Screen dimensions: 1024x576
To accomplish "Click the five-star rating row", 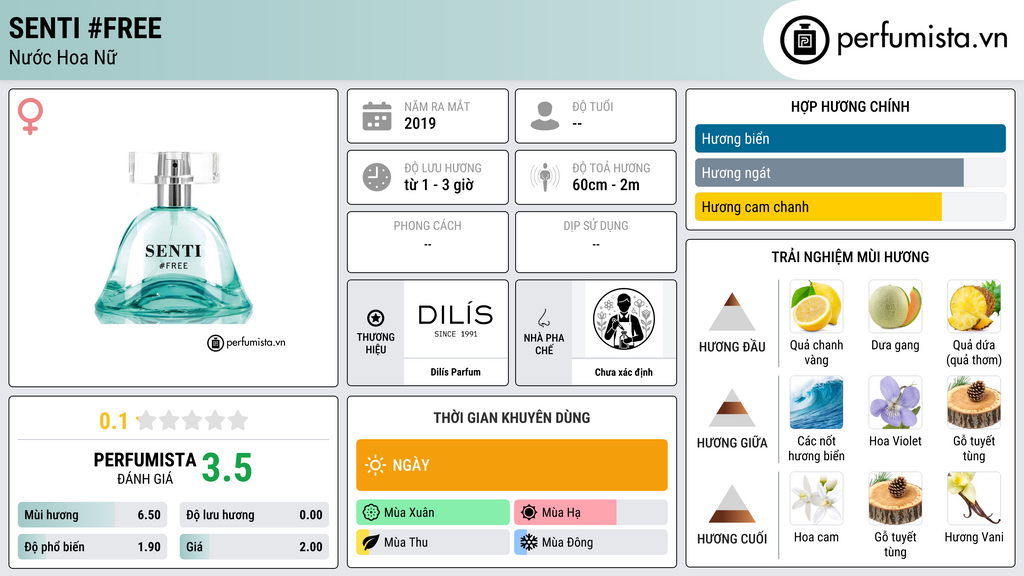I will coord(192,420).
